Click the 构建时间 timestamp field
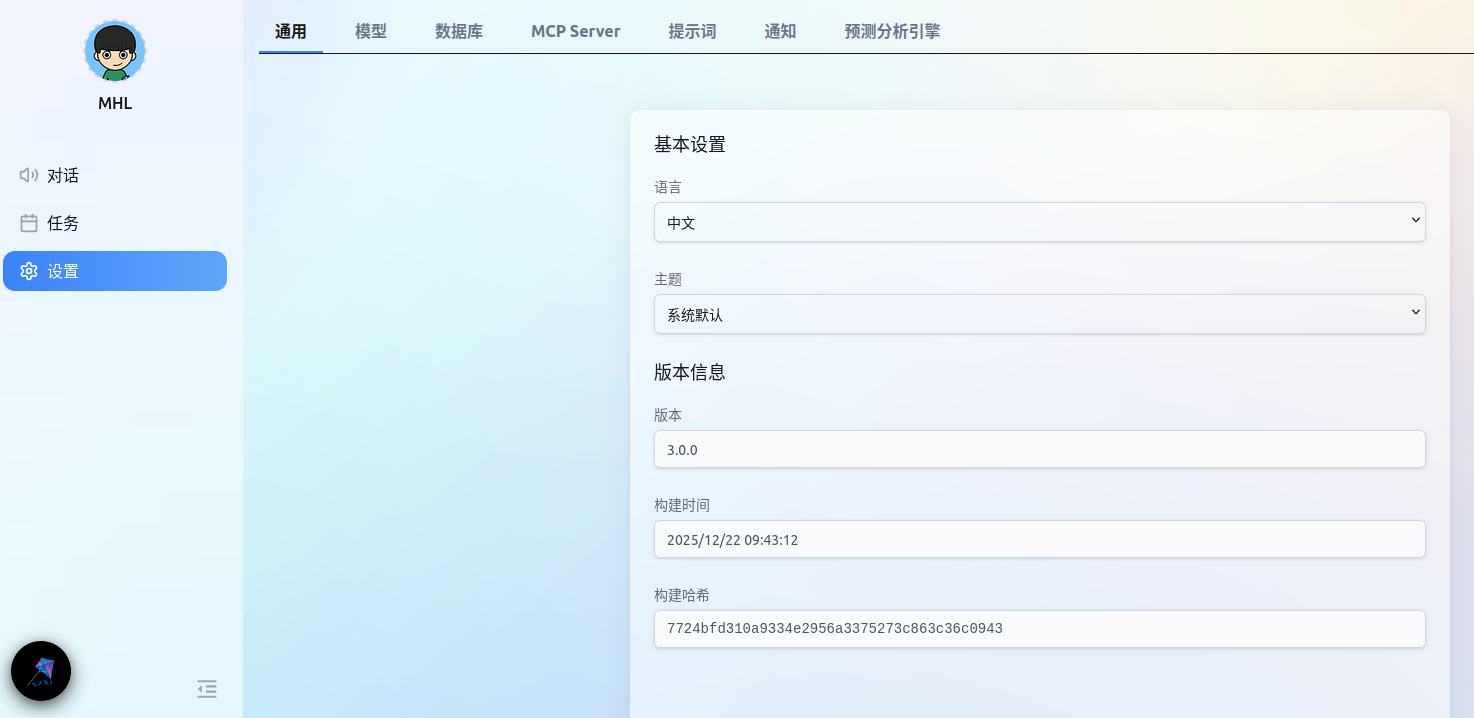 [x=1039, y=539]
